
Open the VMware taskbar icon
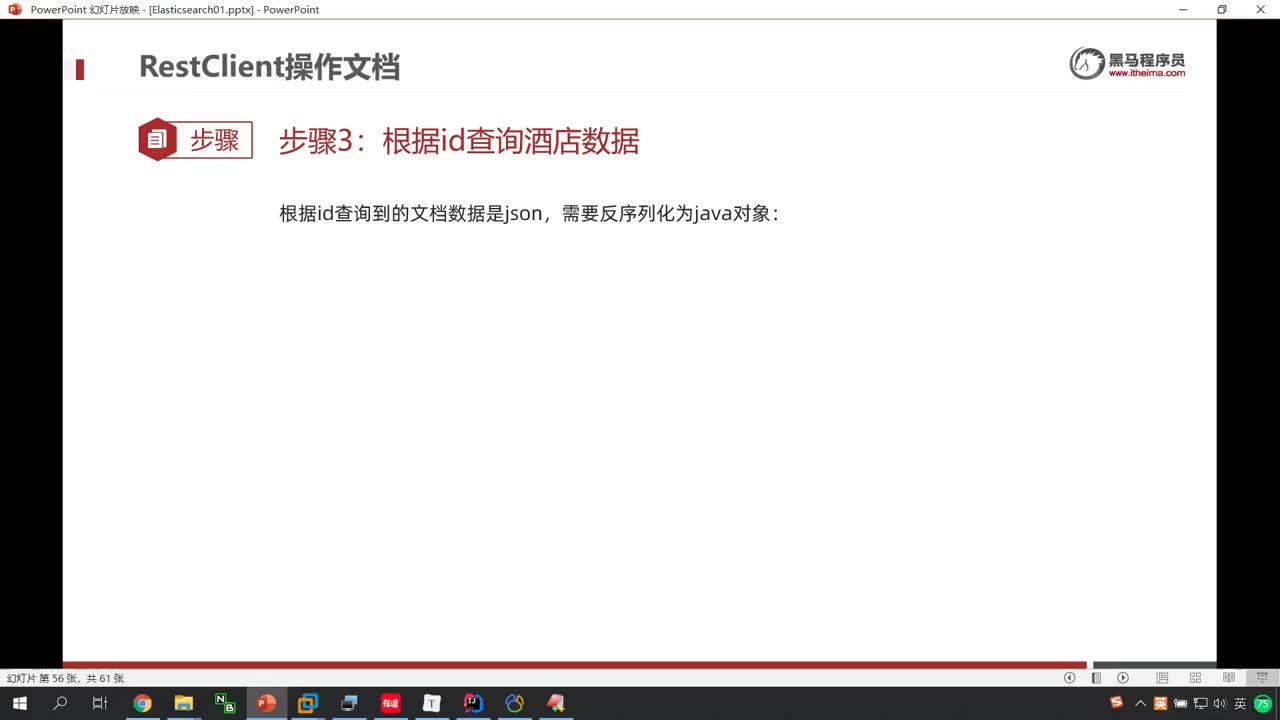(x=308, y=703)
